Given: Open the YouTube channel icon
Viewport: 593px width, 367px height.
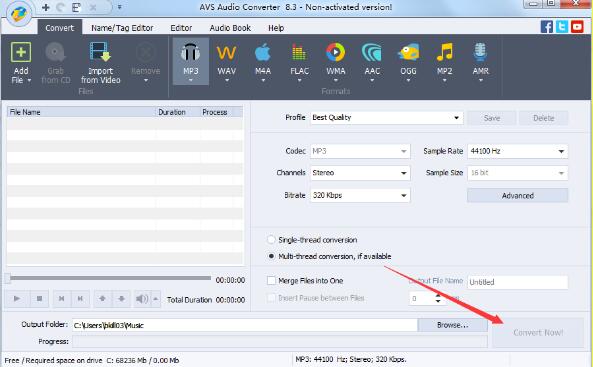Looking at the screenshot, I should pos(577,27).
